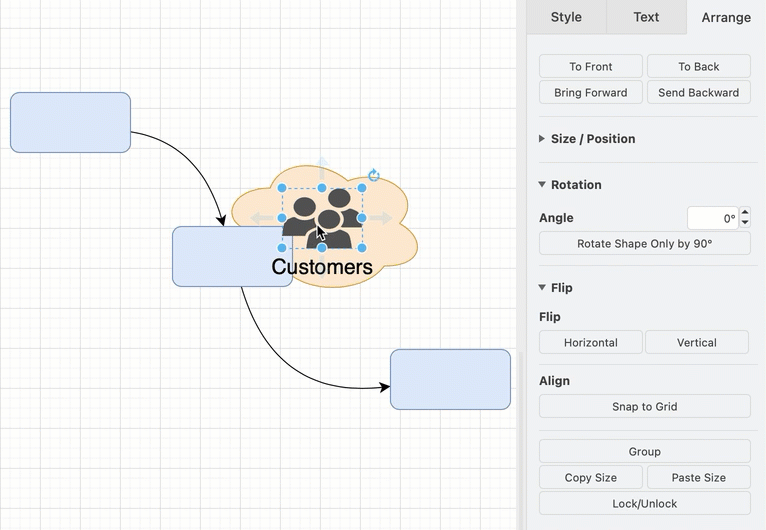Click Copy Size
Viewport: 766px width, 530px height.
point(591,477)
